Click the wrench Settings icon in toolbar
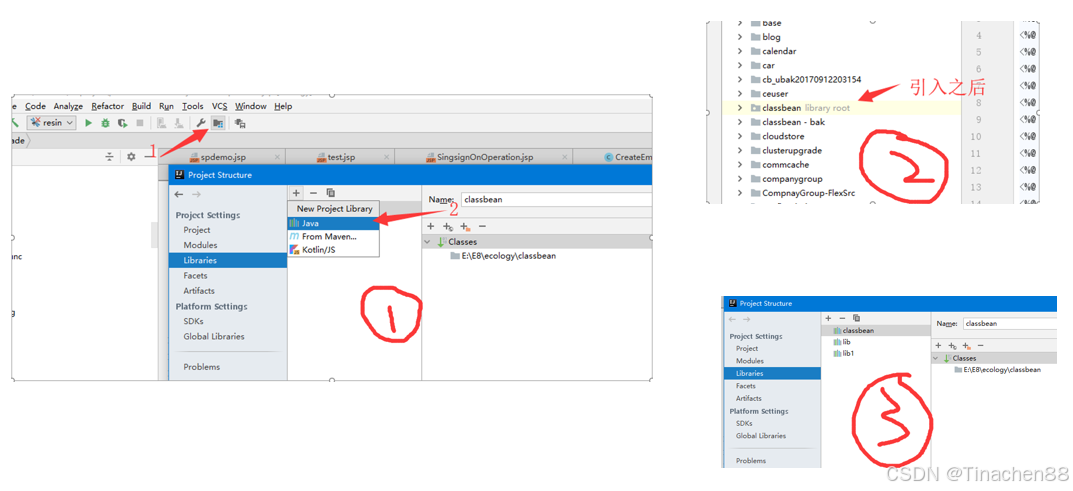The width and height of the screenshot is (1073, 491). 200,123
